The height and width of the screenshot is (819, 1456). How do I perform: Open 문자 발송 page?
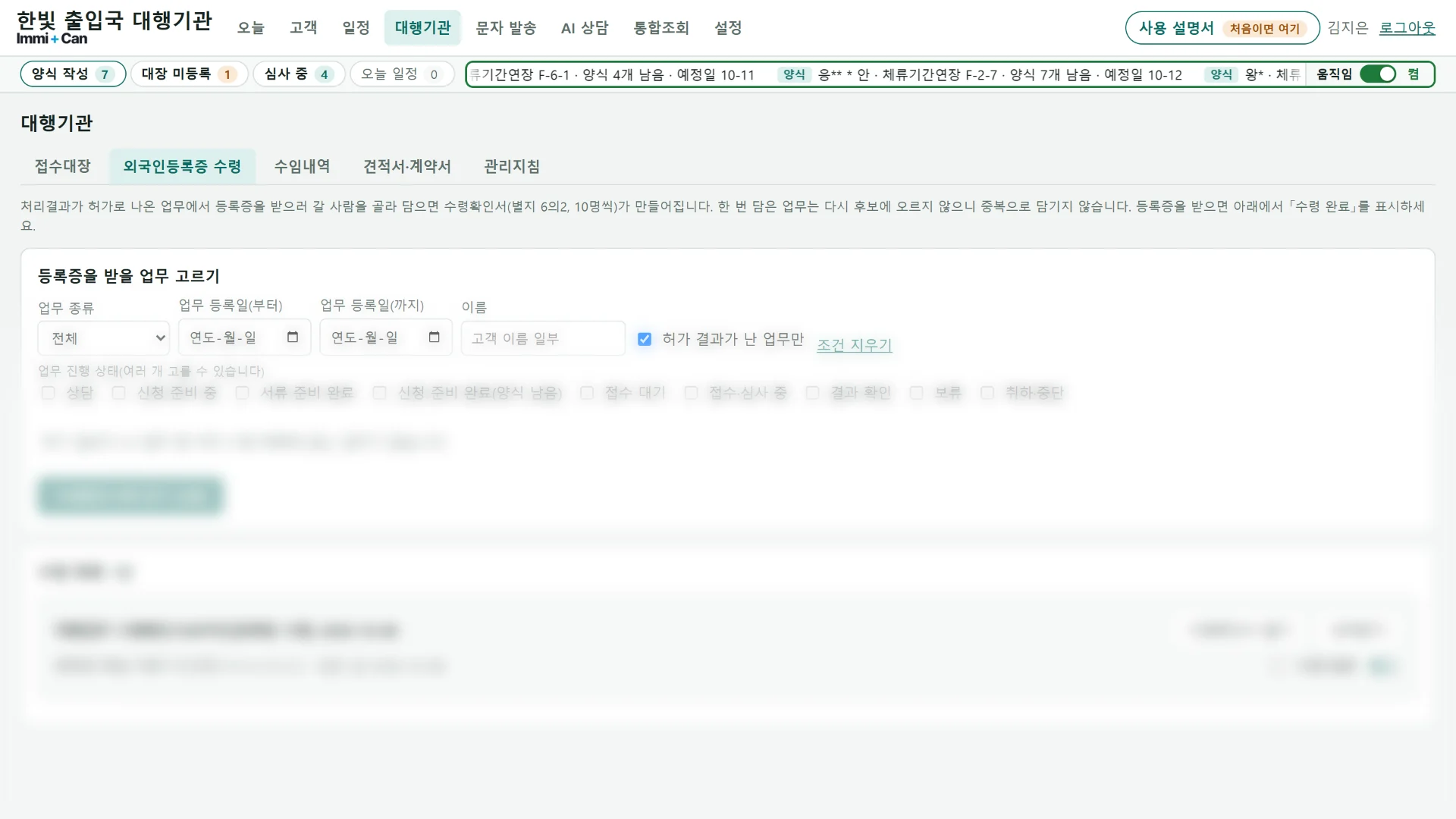click(506, 28)
